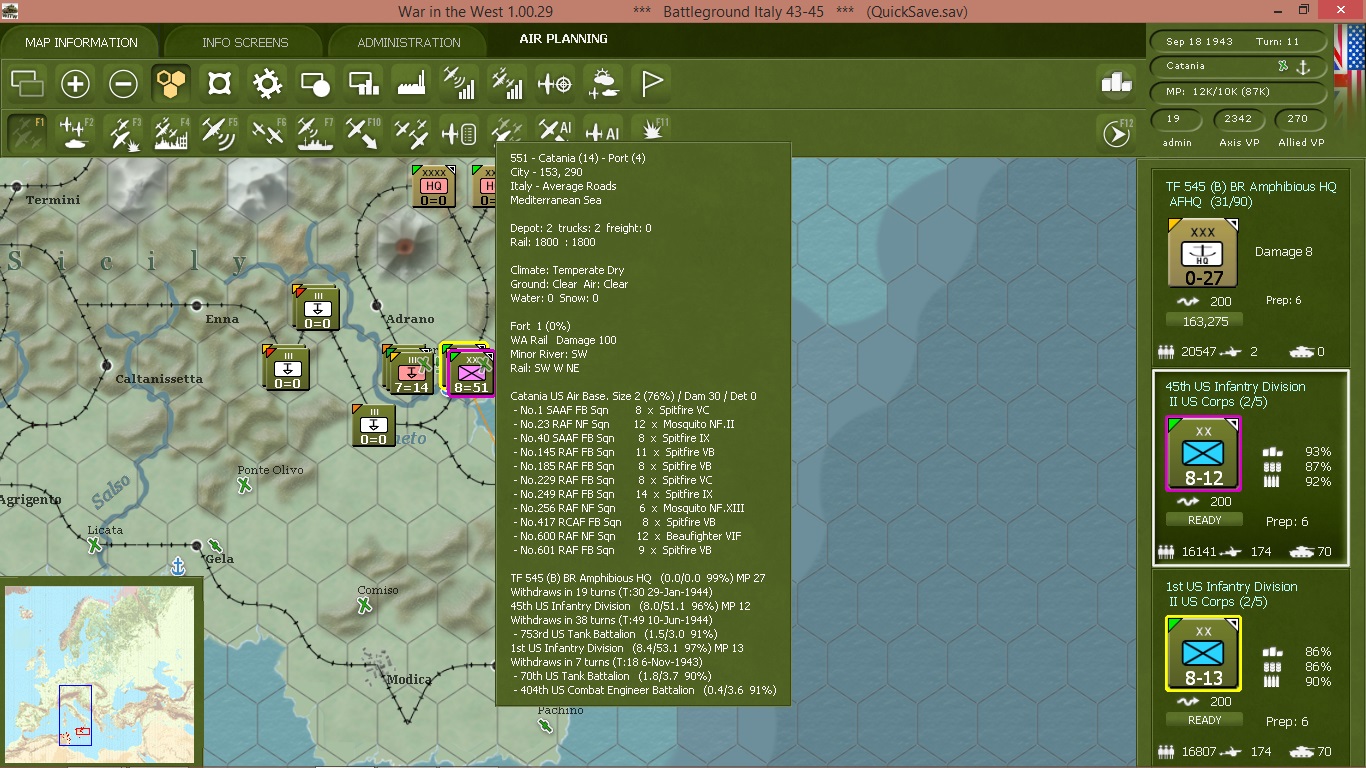Click the zoom out minus icon
Screen dimensions: 1366x768
[123, 84]
